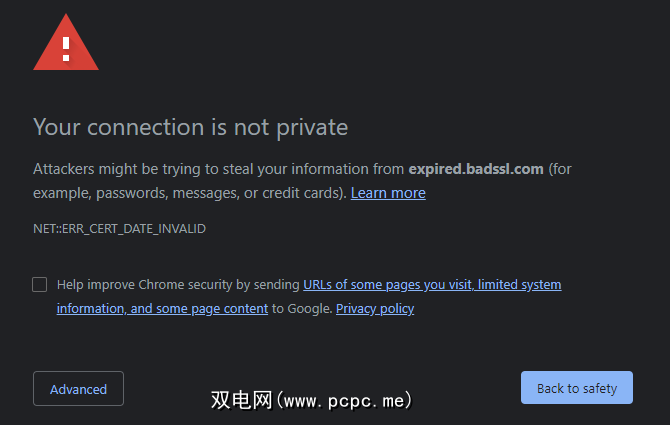Image resolution: width=670 pixels, height=425 pixels.
Task: Click the information, and some page content link line
Action: (x=162, y=309)
